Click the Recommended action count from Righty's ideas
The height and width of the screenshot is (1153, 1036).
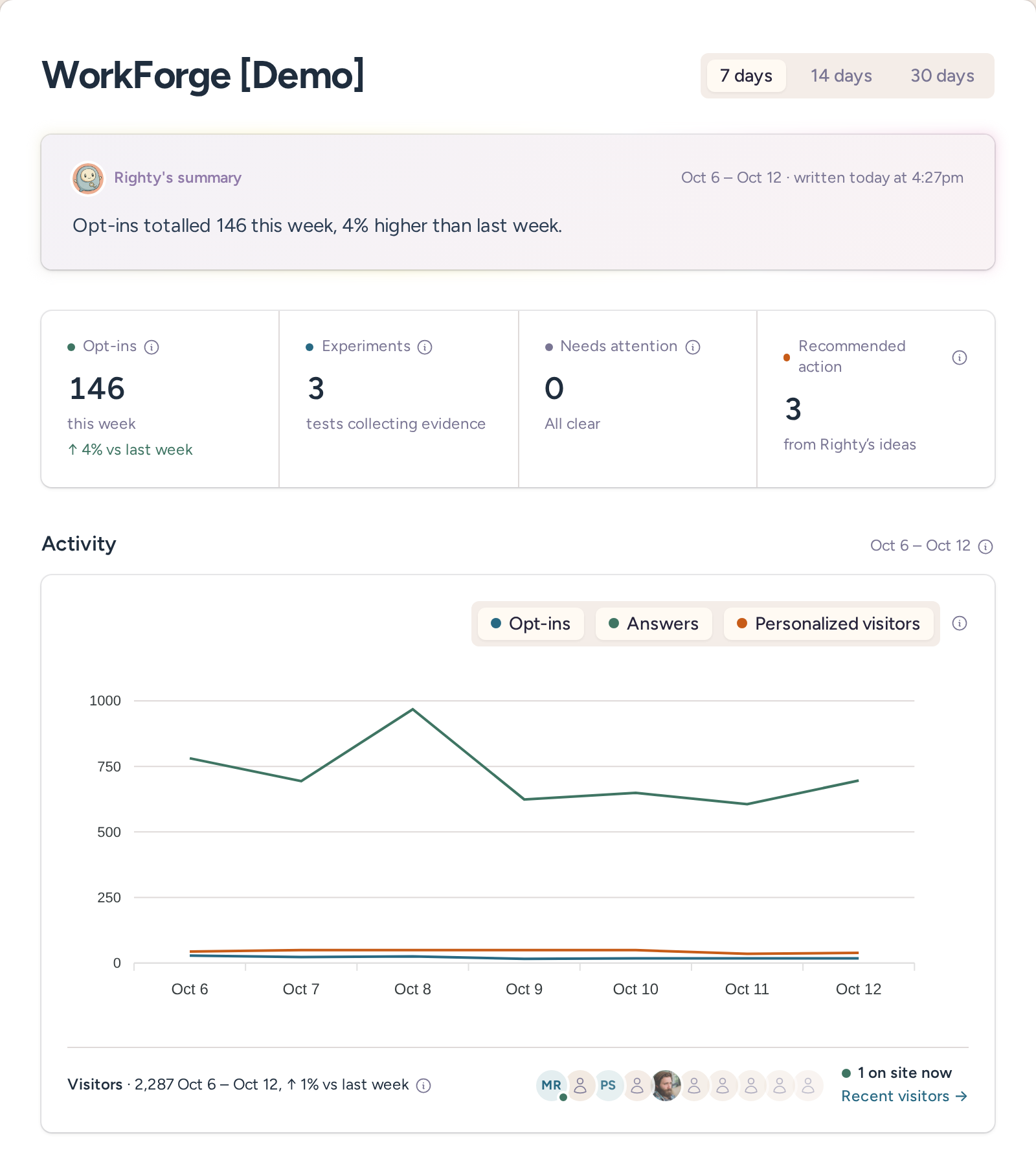click(x=793, y=409)
